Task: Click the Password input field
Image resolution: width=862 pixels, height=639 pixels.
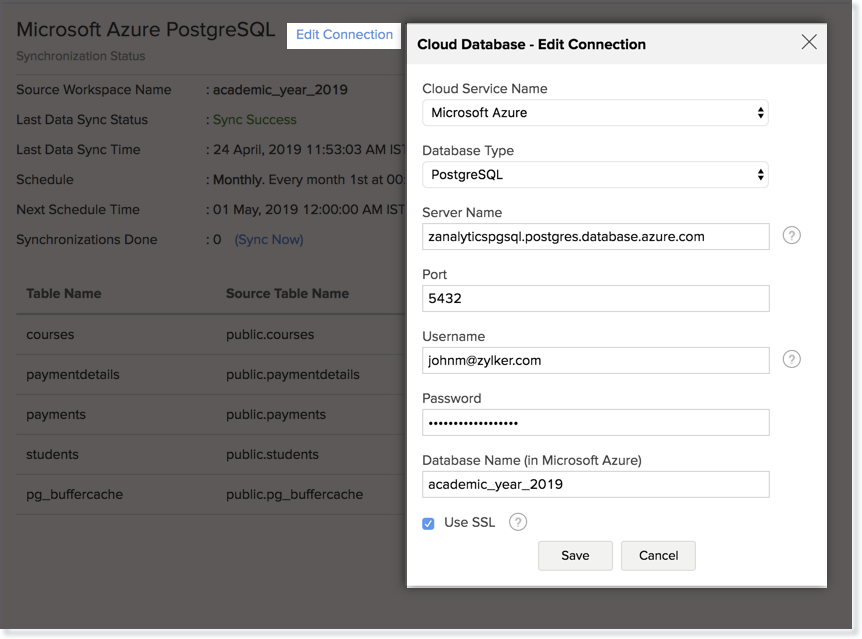Action: pos(595,423)
